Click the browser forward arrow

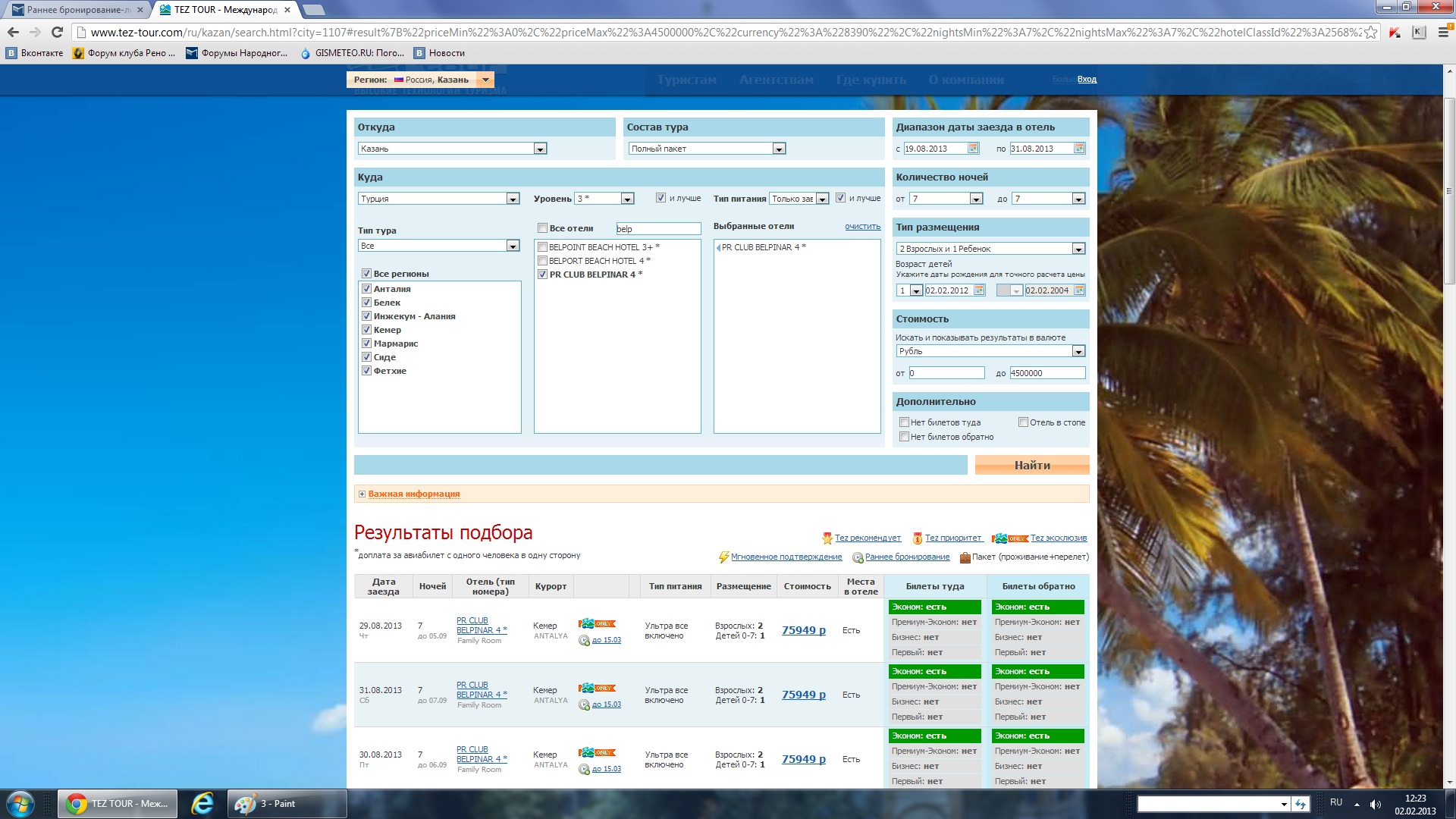coord(35,32)
